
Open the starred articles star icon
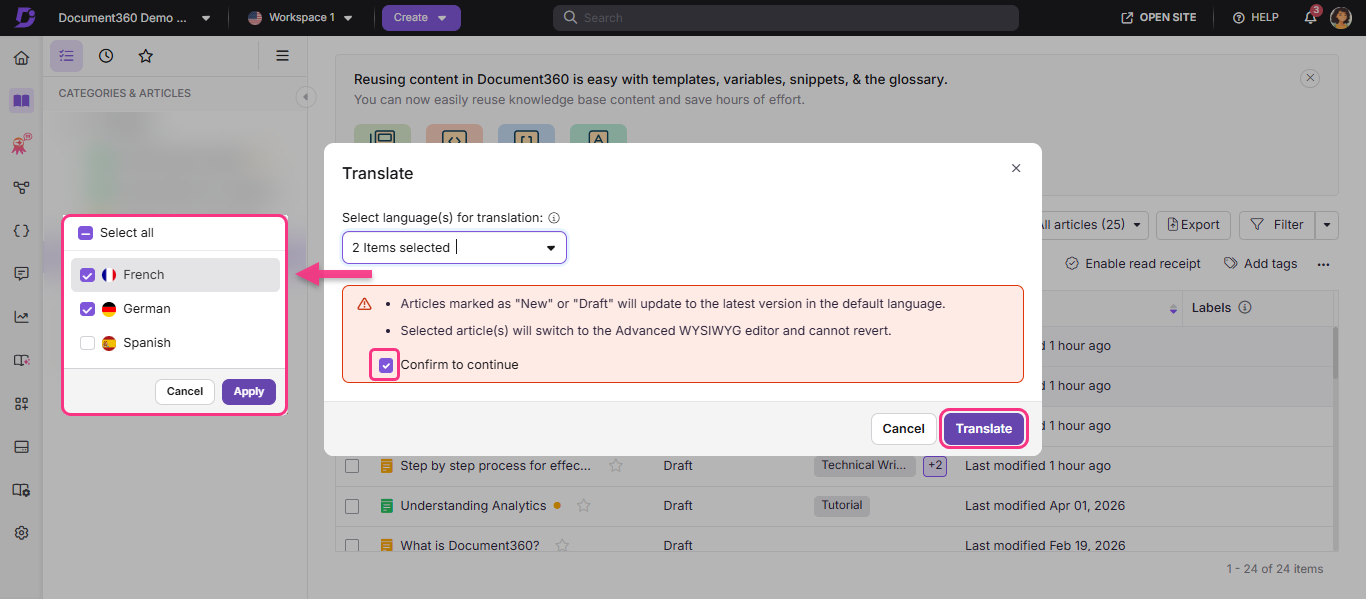(146, 56)
